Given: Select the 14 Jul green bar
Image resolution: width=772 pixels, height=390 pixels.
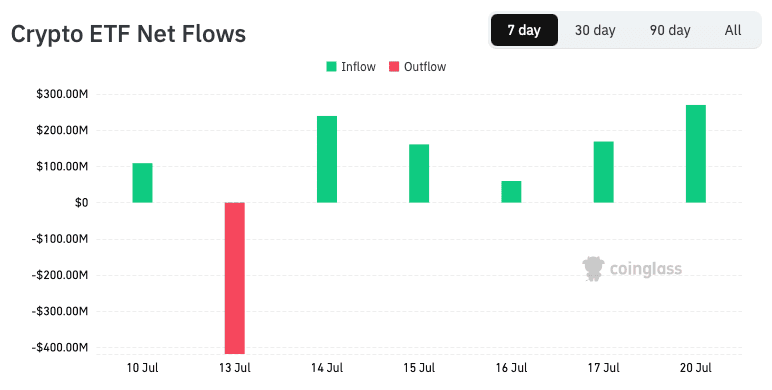Looking at the screenshot, I should pos(327,159).
